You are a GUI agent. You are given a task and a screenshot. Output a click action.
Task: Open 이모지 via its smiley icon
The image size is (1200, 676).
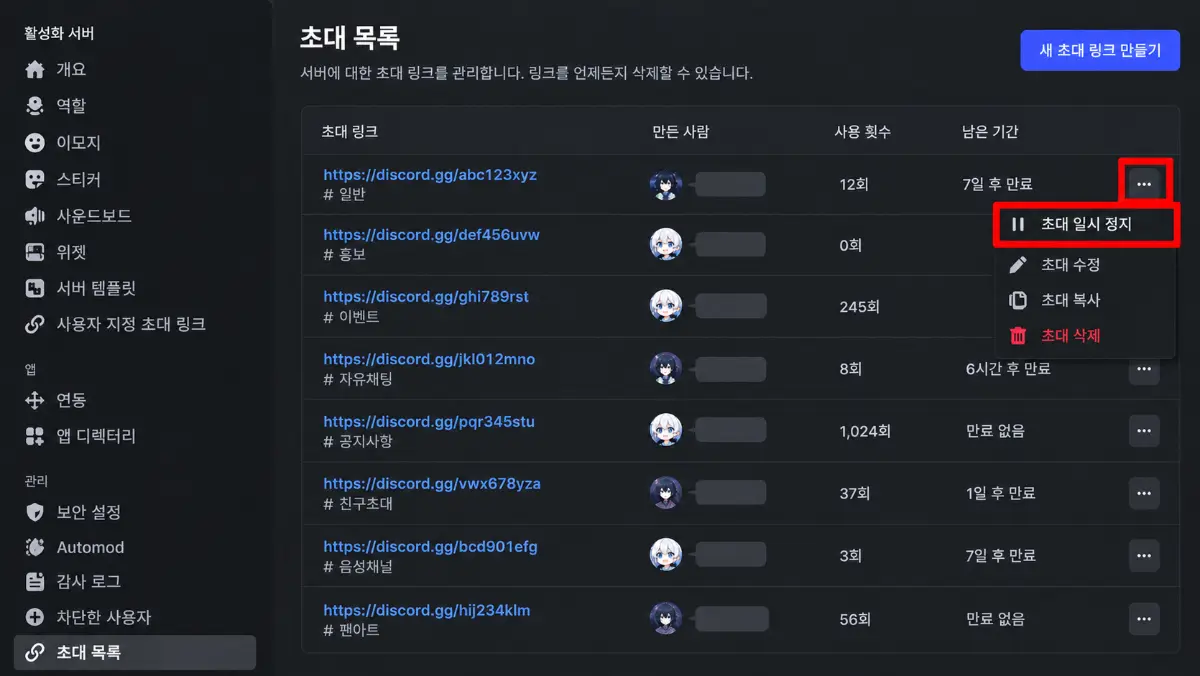click(x=35, y=143)
